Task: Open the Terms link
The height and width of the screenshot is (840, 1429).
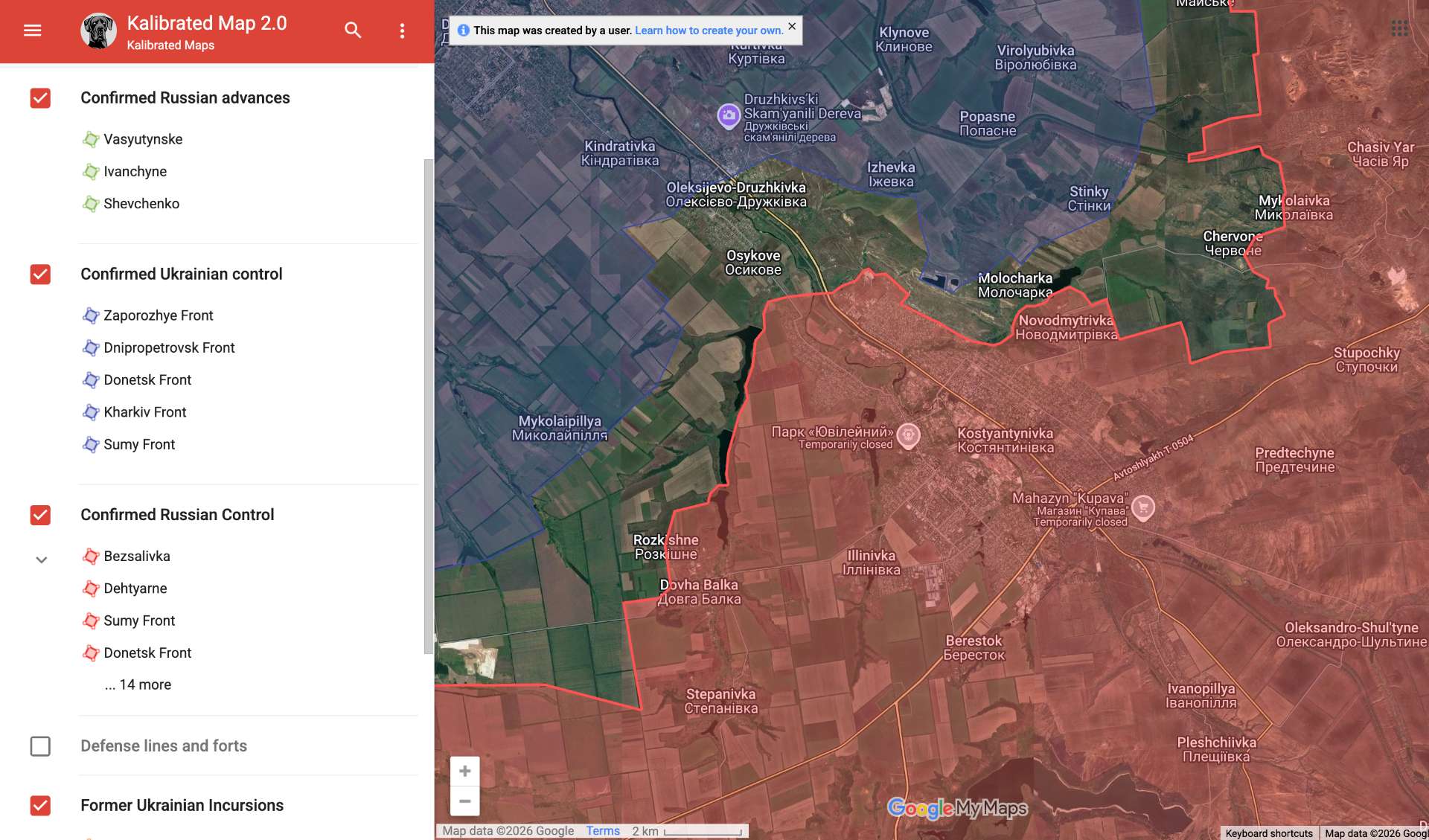Action: [x=603, y=831]
